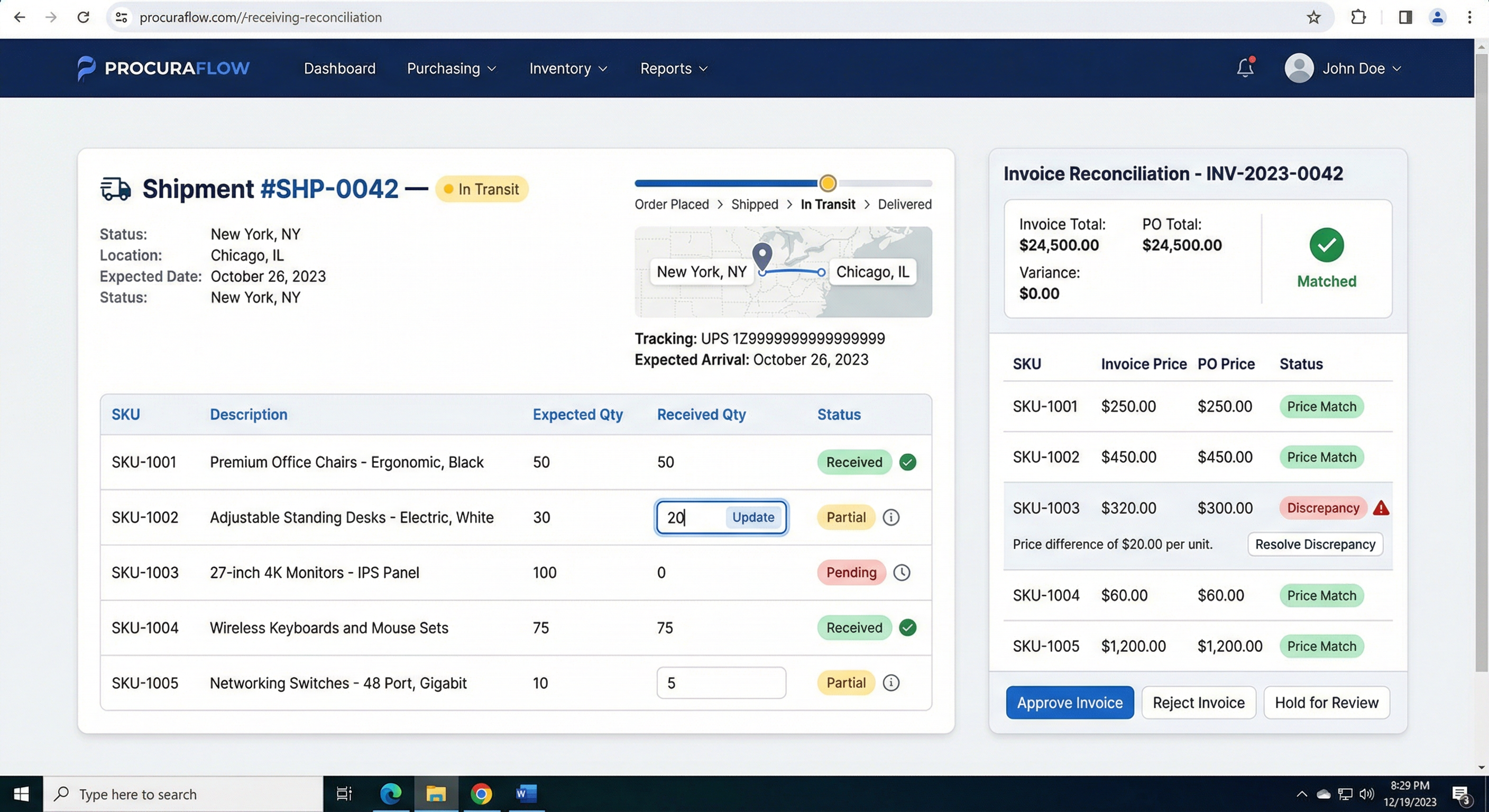Click Resolve Discrepancy for SKU-1003
The image size is (1489, 812).
(1315, 544)
